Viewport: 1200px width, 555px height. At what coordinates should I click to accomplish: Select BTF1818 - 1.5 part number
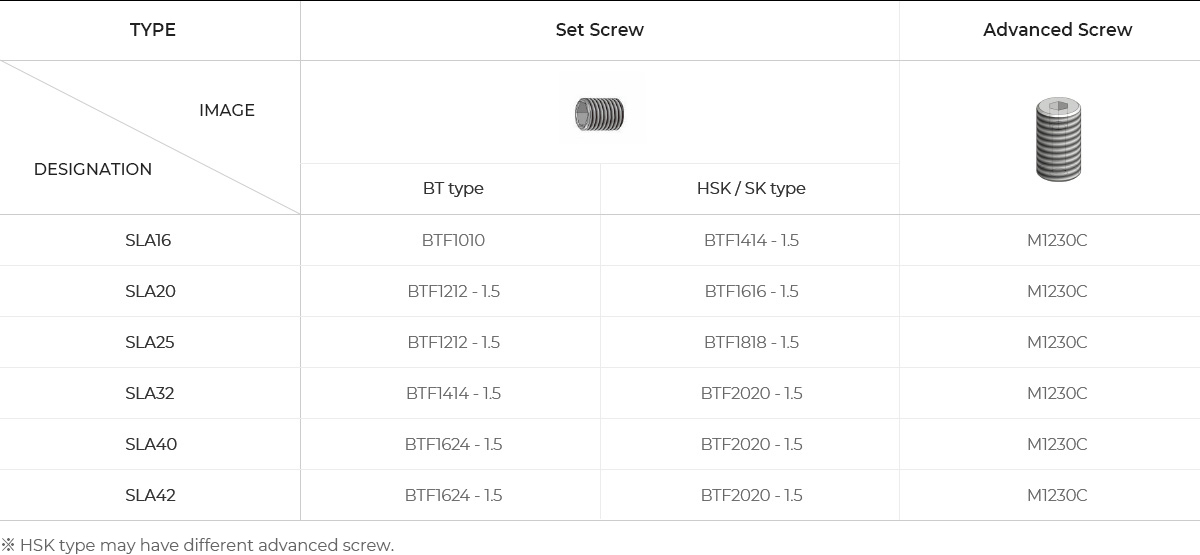[751, 342]
